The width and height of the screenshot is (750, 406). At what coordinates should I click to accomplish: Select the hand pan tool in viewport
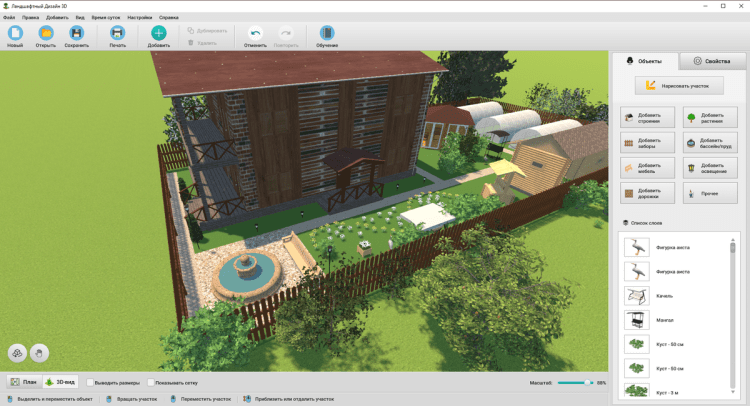pos(39,352)
